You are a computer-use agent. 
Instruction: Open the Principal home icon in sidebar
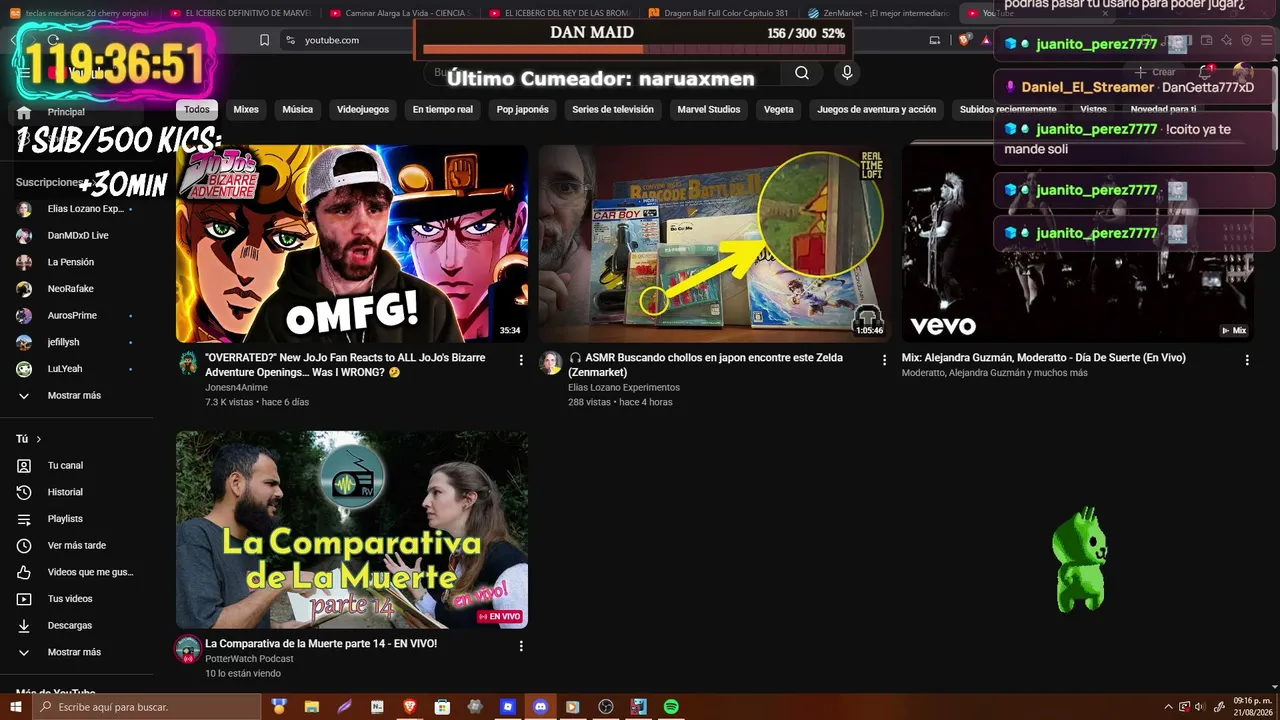tap(24, 112)
